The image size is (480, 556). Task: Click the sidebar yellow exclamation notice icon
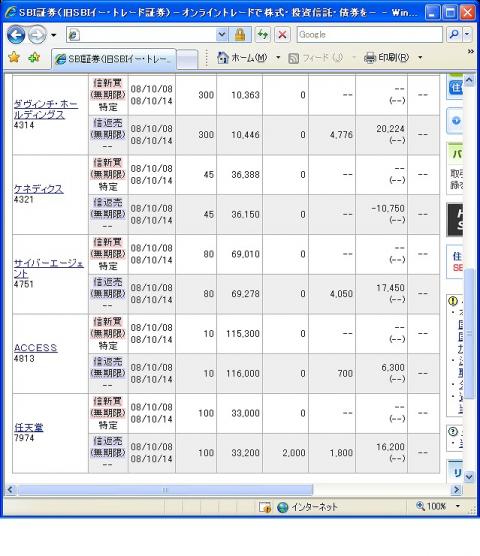pyautogui.click(x=453, y=301)
